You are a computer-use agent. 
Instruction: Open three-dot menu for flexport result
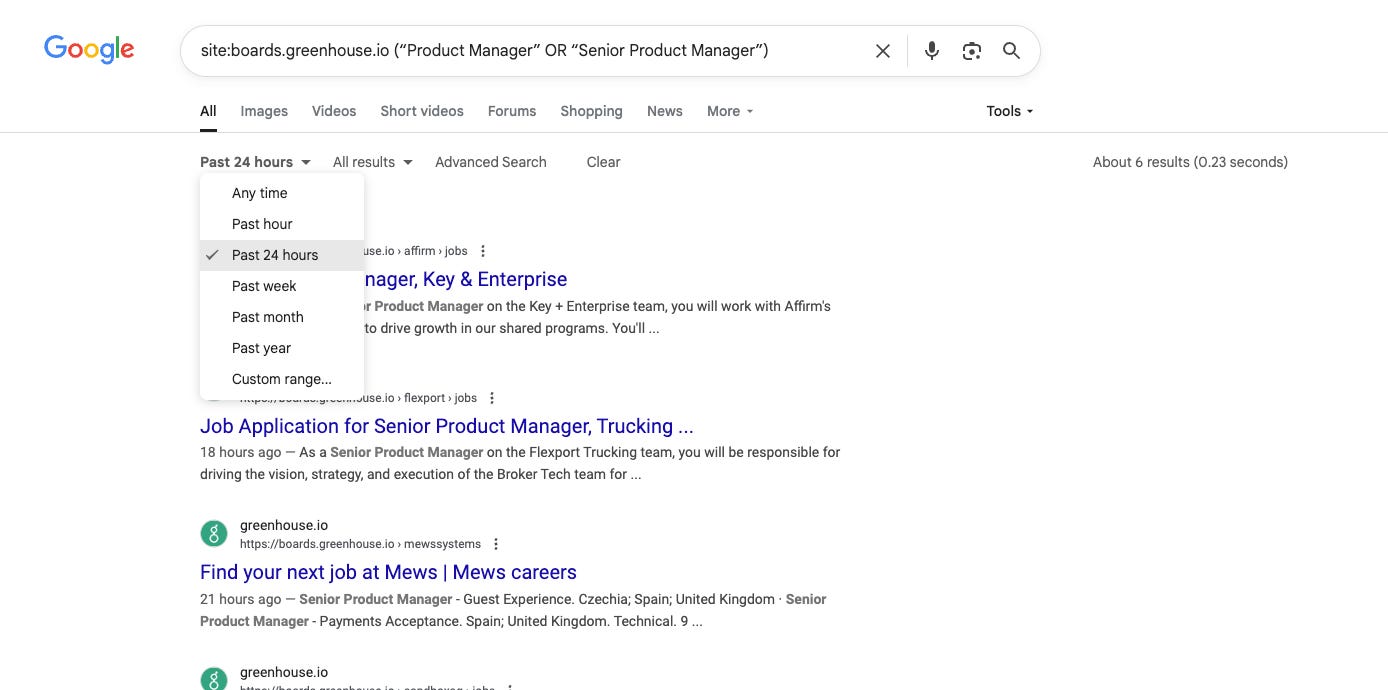[492, 398]
